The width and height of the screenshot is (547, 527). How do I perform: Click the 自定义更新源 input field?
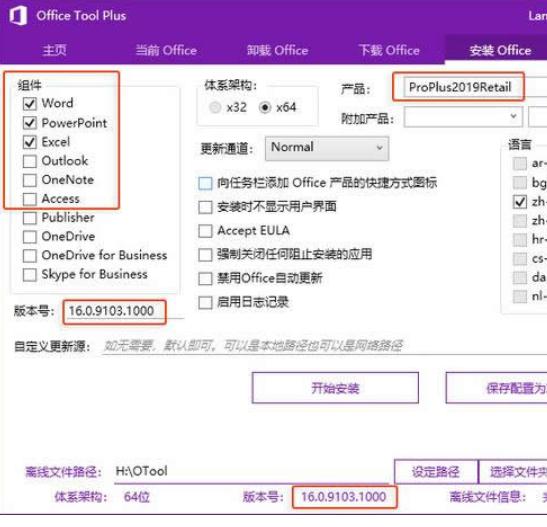[324, 346]
